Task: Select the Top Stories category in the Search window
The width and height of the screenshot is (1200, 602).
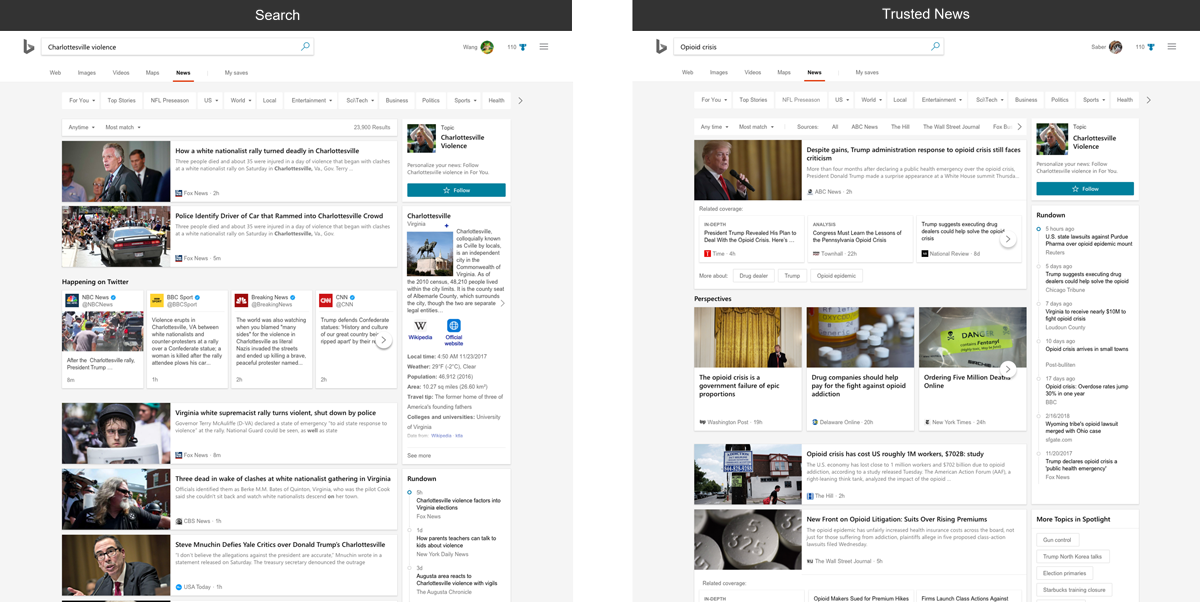Action: point(122,100)
